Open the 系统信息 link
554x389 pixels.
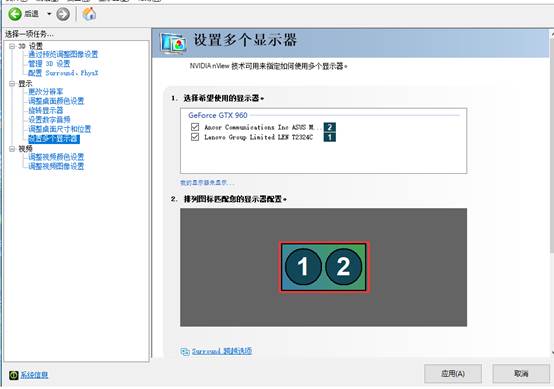coord(34,375)
